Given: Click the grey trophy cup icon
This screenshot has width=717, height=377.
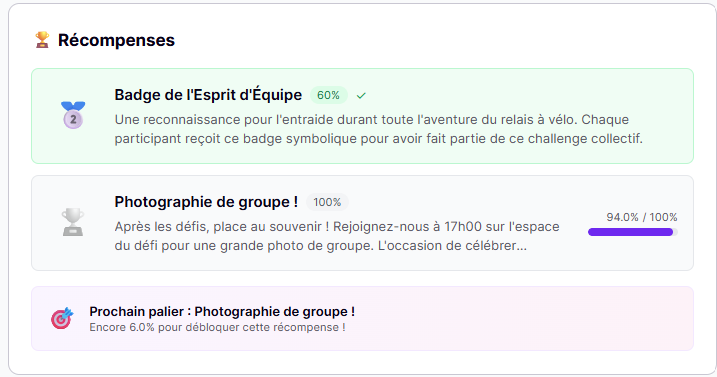Looking at the screenshot, I should point(73,222).
